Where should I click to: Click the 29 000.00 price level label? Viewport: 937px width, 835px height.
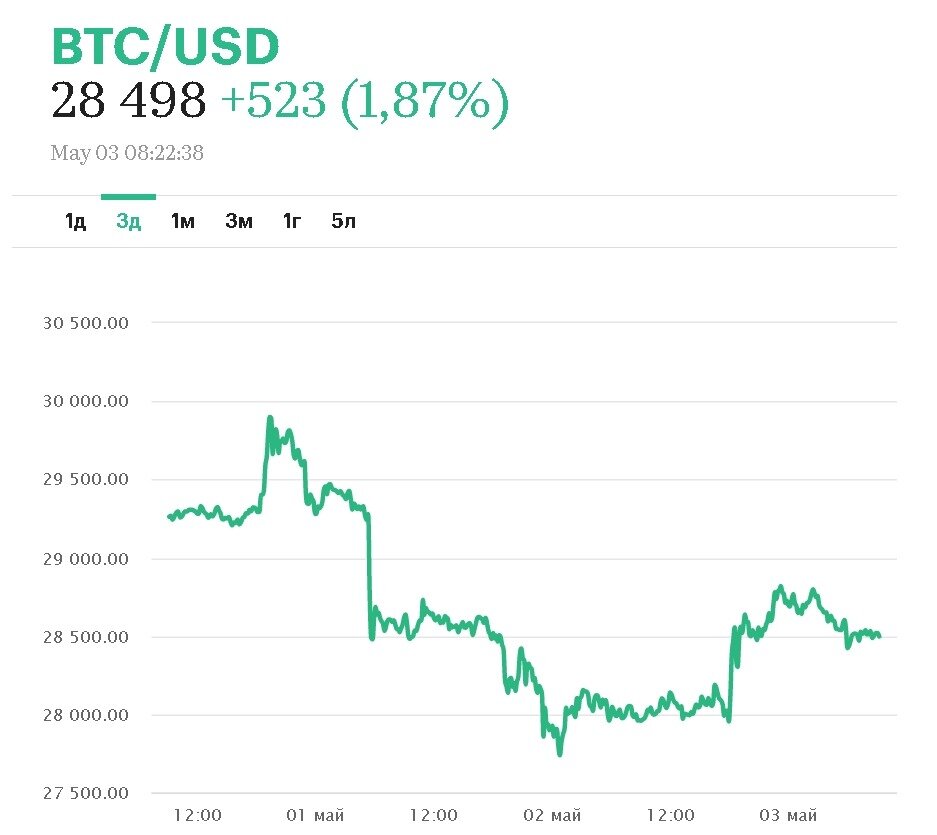(x=88, y=558)
